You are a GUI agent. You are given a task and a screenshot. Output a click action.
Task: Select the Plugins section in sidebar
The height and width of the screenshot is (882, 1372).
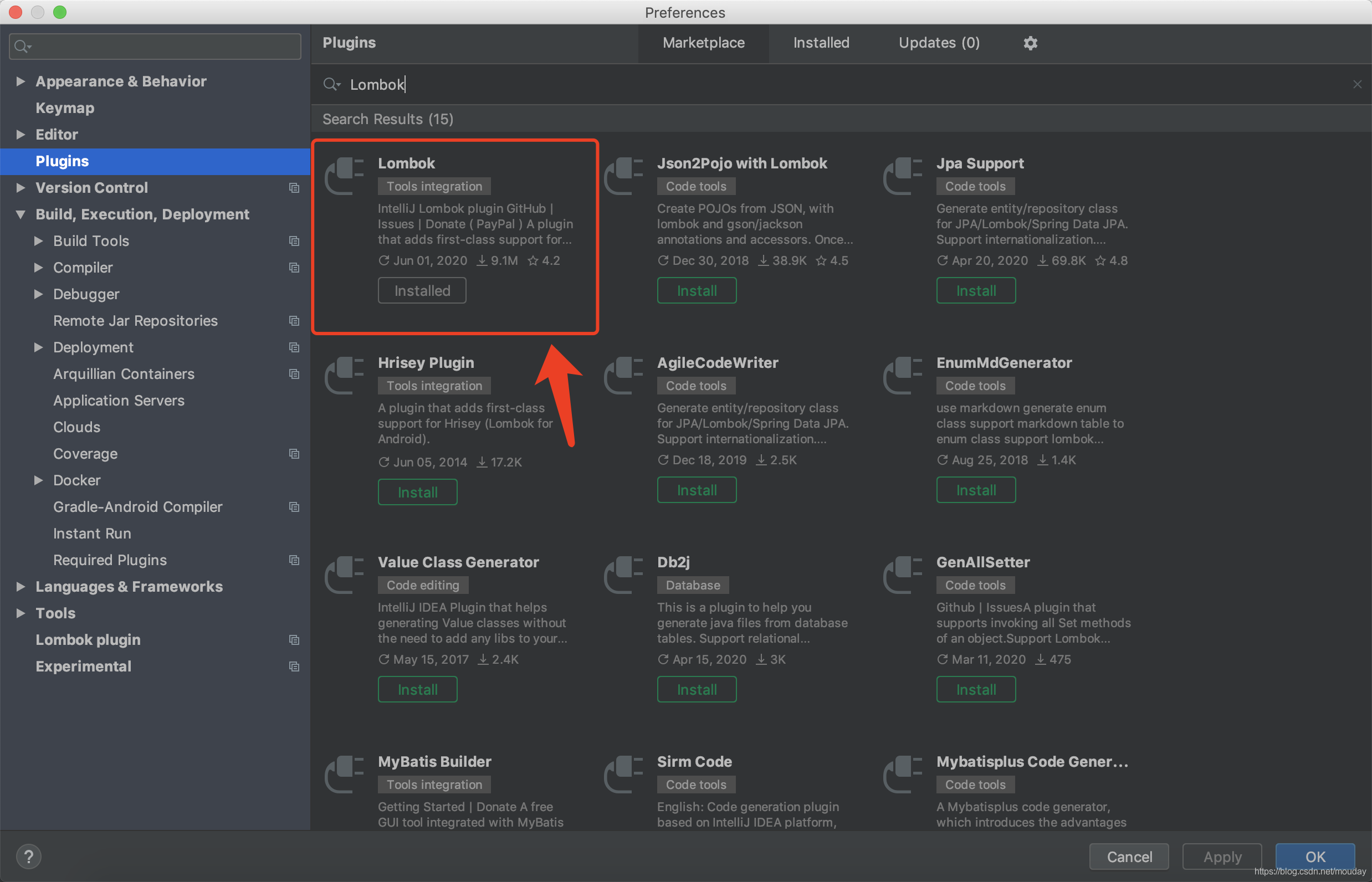[x=62, y=160]
